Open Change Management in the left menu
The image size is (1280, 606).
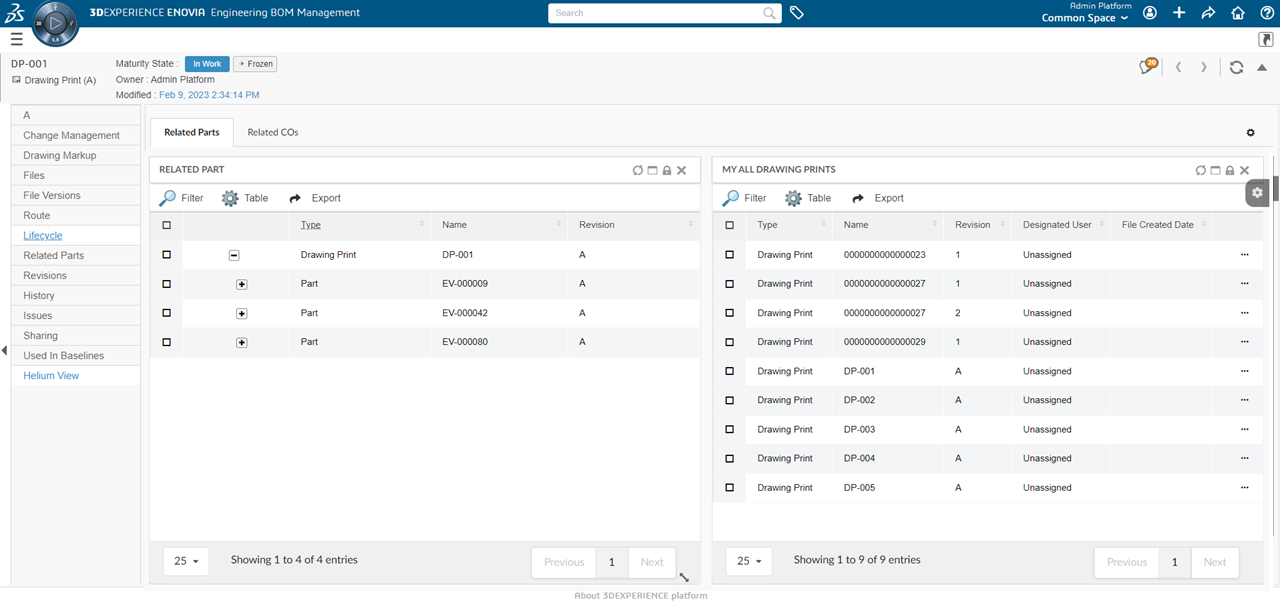click(x=71, y=135)
